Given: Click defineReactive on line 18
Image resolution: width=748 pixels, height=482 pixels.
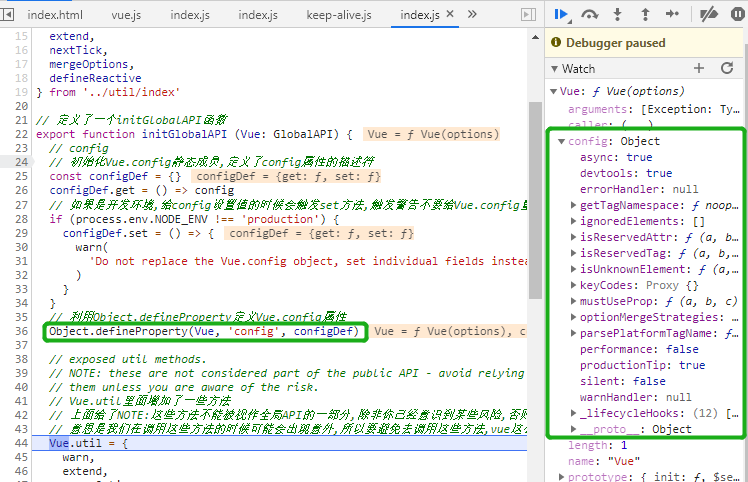Looking at the screenshot, I should click(95, 78).
